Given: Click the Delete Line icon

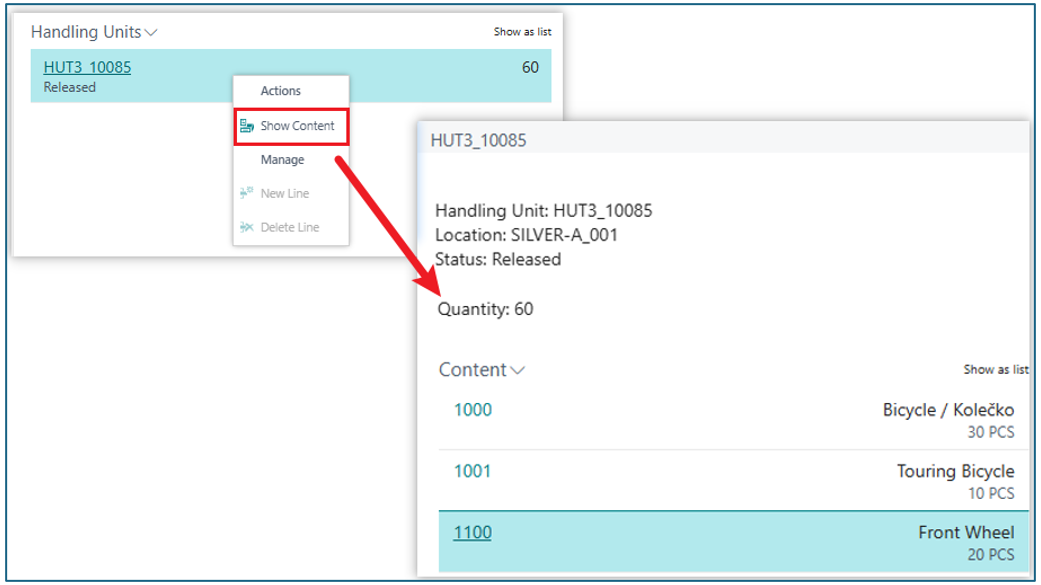Looking at the screenshot, I should [x=246, y=227].
